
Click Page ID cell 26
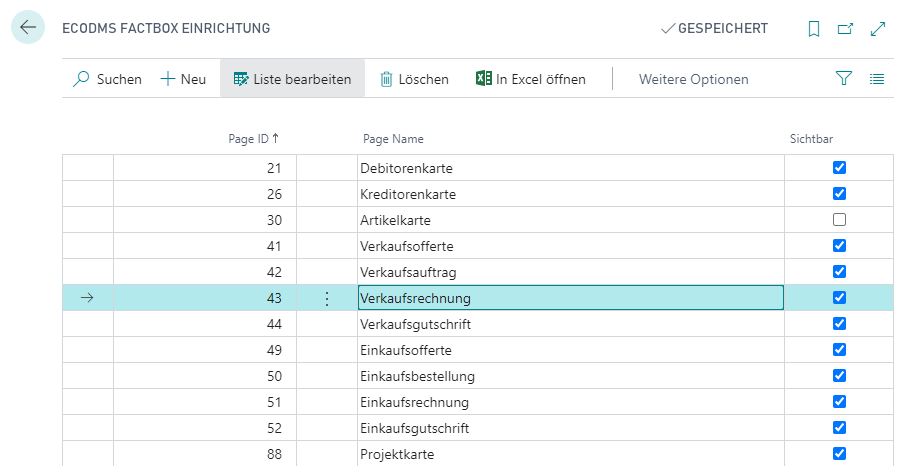(204, 194)
